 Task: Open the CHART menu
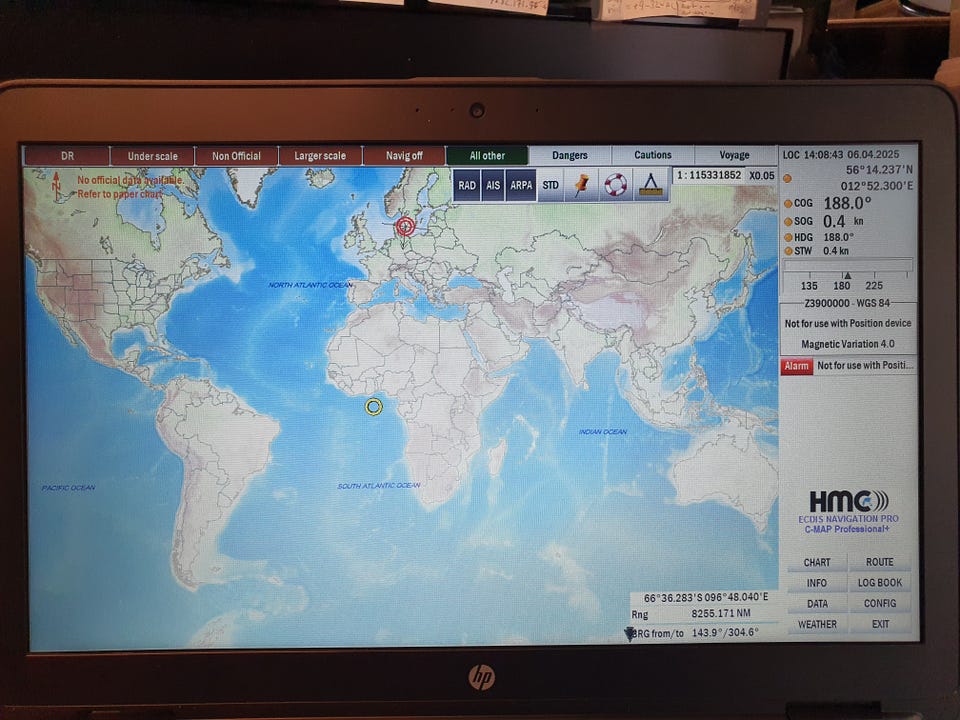click(817, 562)
